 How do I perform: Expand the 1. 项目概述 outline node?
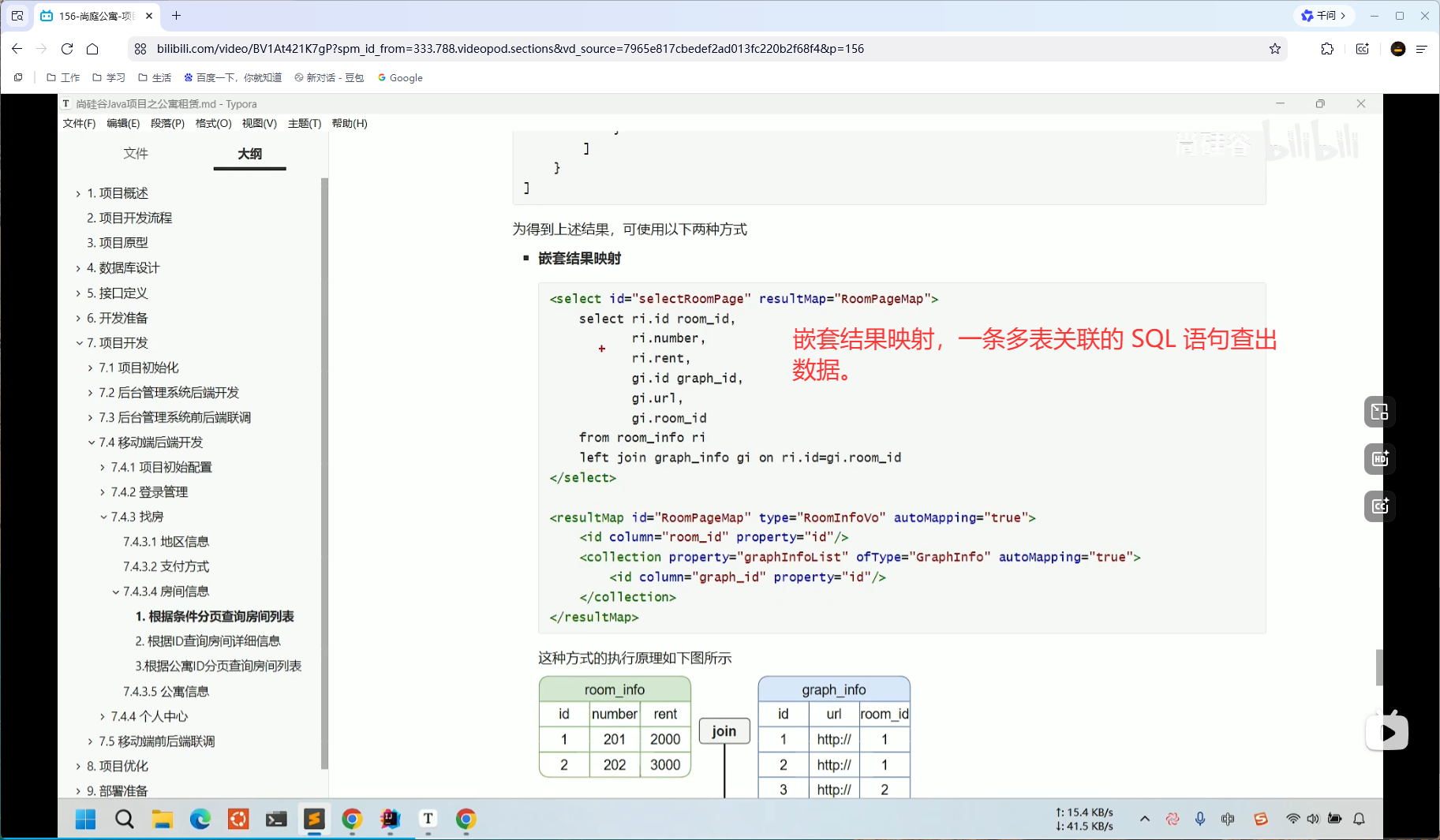click(x=78, y=193)
